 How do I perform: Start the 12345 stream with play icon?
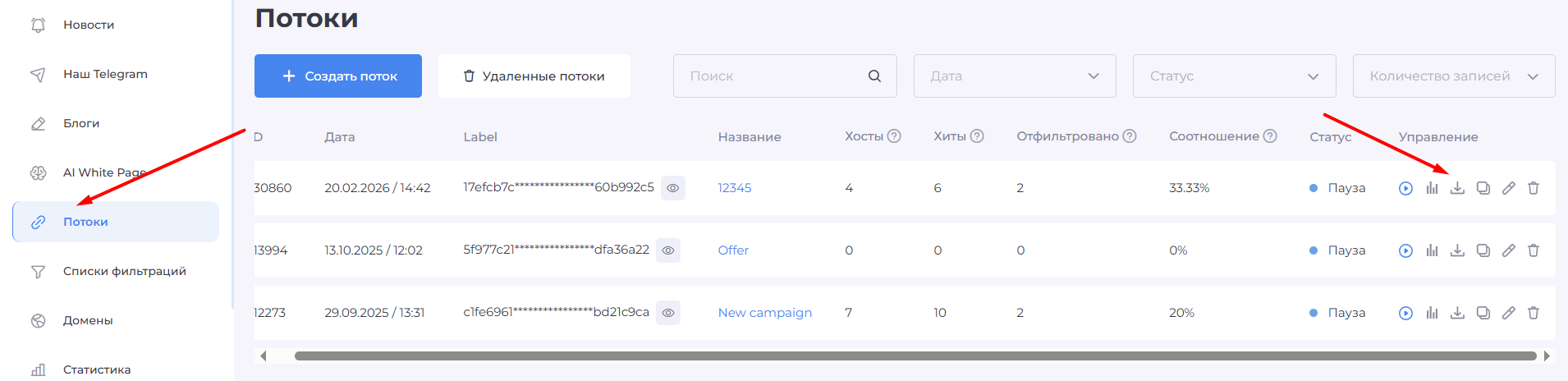coord(1405,188)
